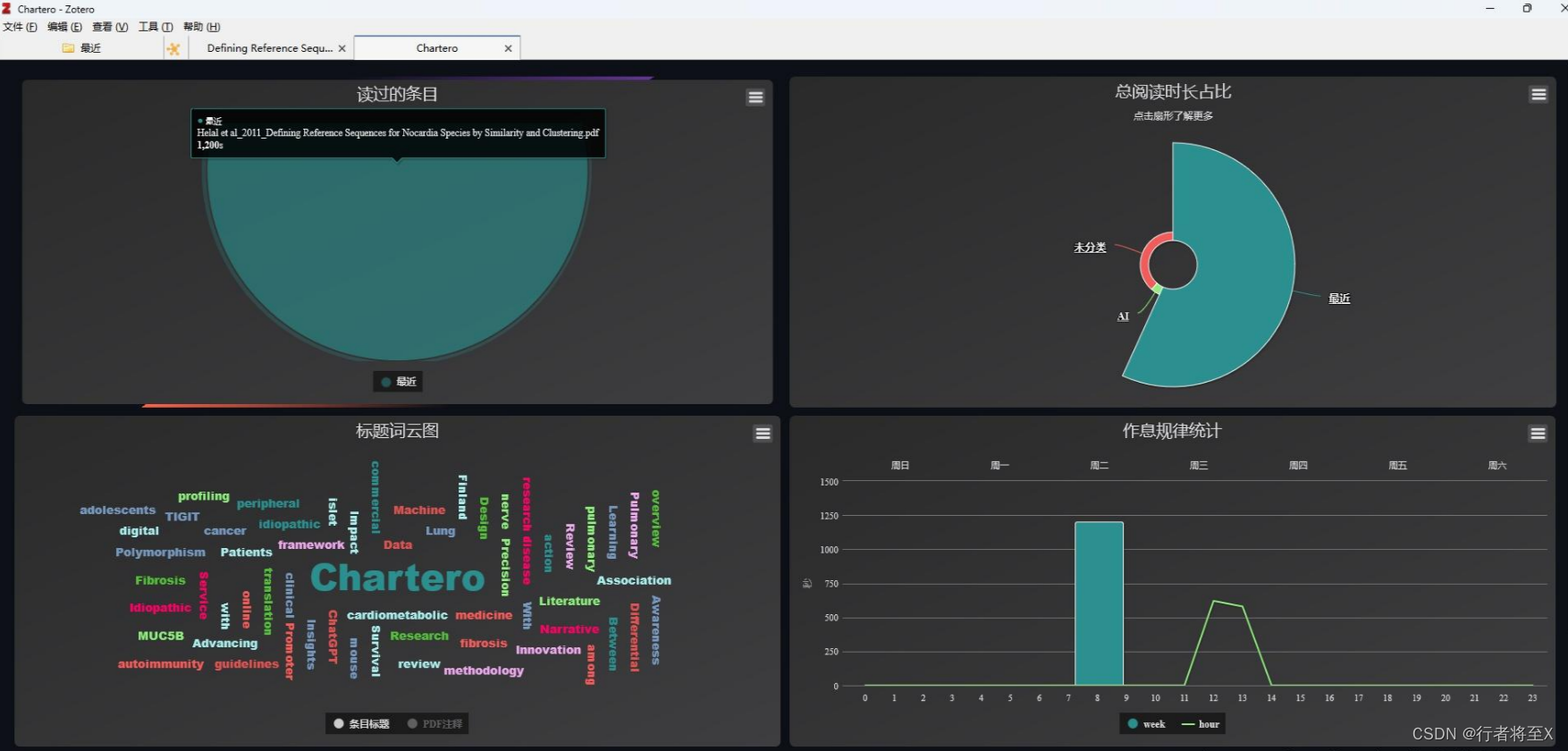Click the 最近 label right of the donut chart
This screenshot has width=1568, height=751.
coord(1339,299)
